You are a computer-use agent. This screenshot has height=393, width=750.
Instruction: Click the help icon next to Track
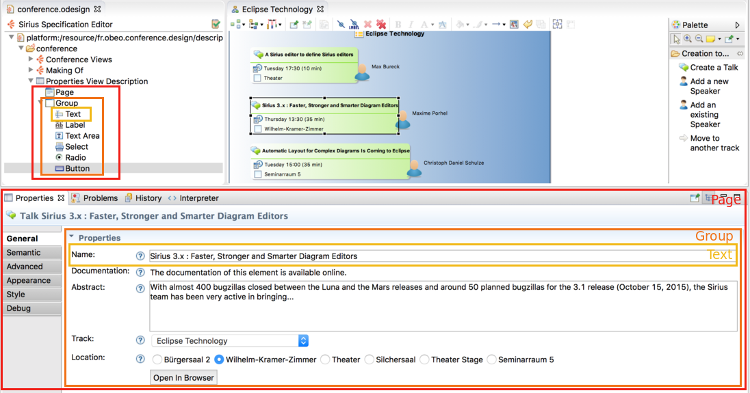coord(140,340)
